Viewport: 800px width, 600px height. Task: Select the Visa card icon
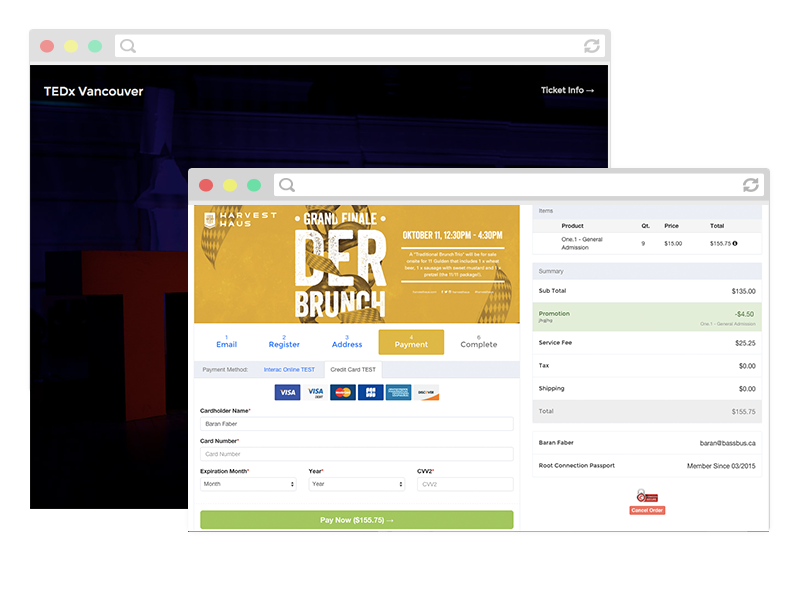coord(288,392)
